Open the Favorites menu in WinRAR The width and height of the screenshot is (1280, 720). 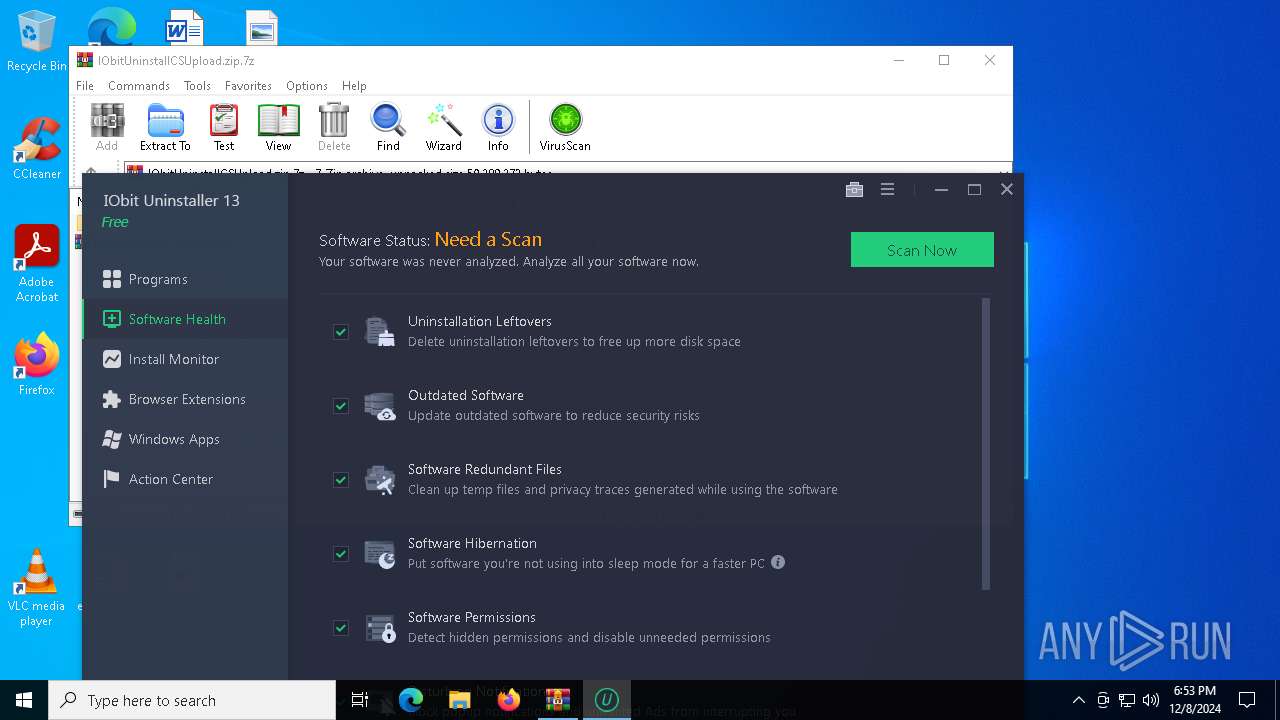(x=248, y=86)
